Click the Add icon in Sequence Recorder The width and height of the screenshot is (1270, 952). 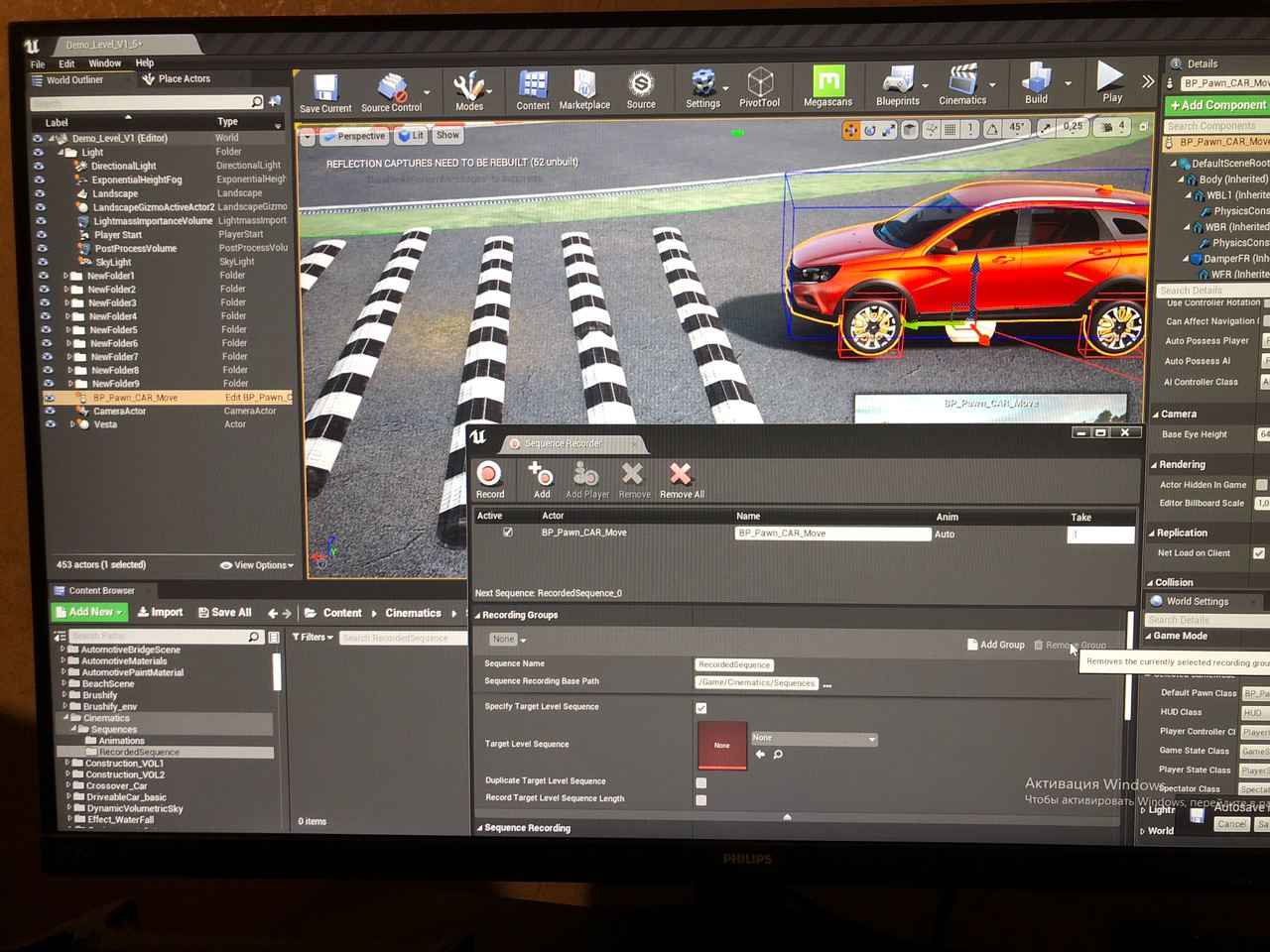coord(541,473)
